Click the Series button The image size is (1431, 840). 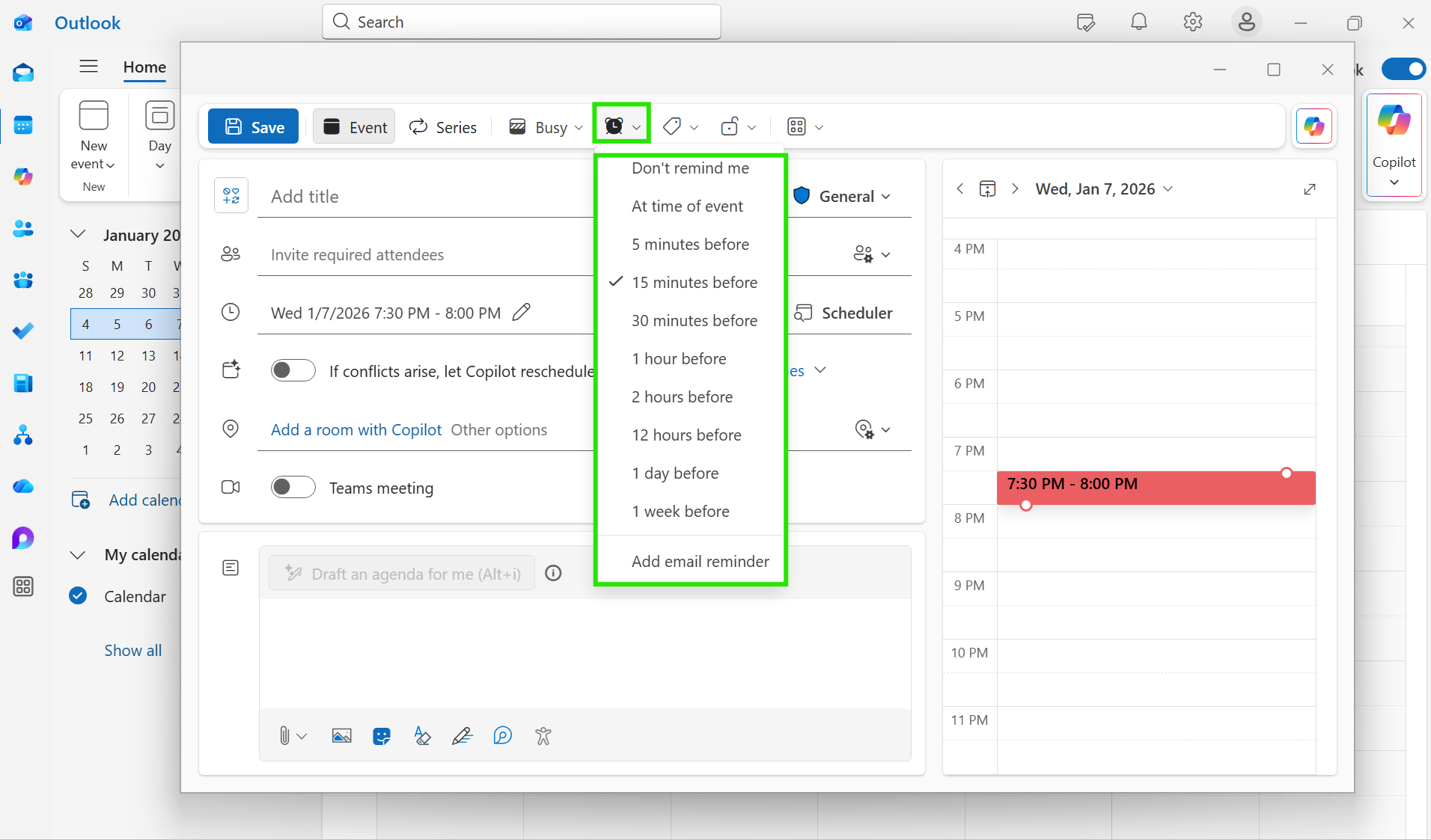[443, 127]
